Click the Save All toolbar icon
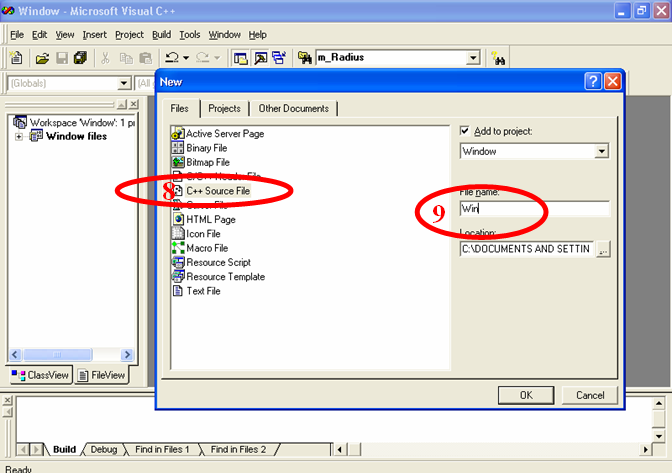This screenshot has height=473, width=672. 80,59
